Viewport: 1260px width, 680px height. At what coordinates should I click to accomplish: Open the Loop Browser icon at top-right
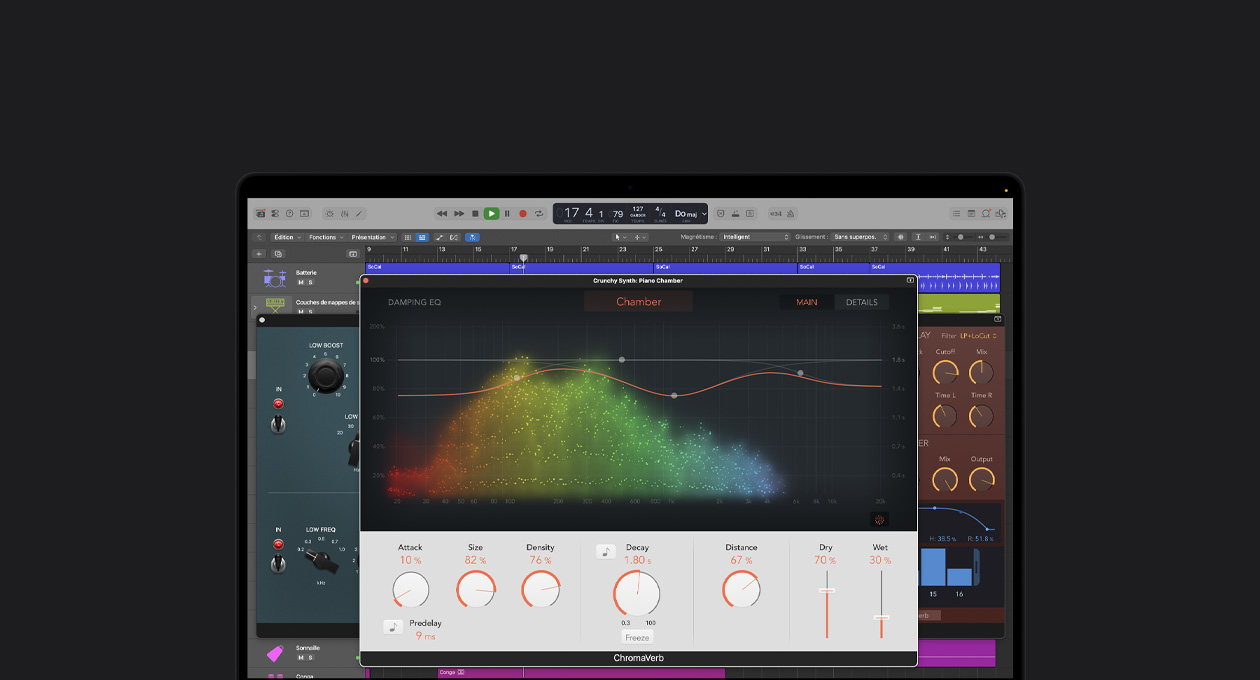[x=987, y=213]
